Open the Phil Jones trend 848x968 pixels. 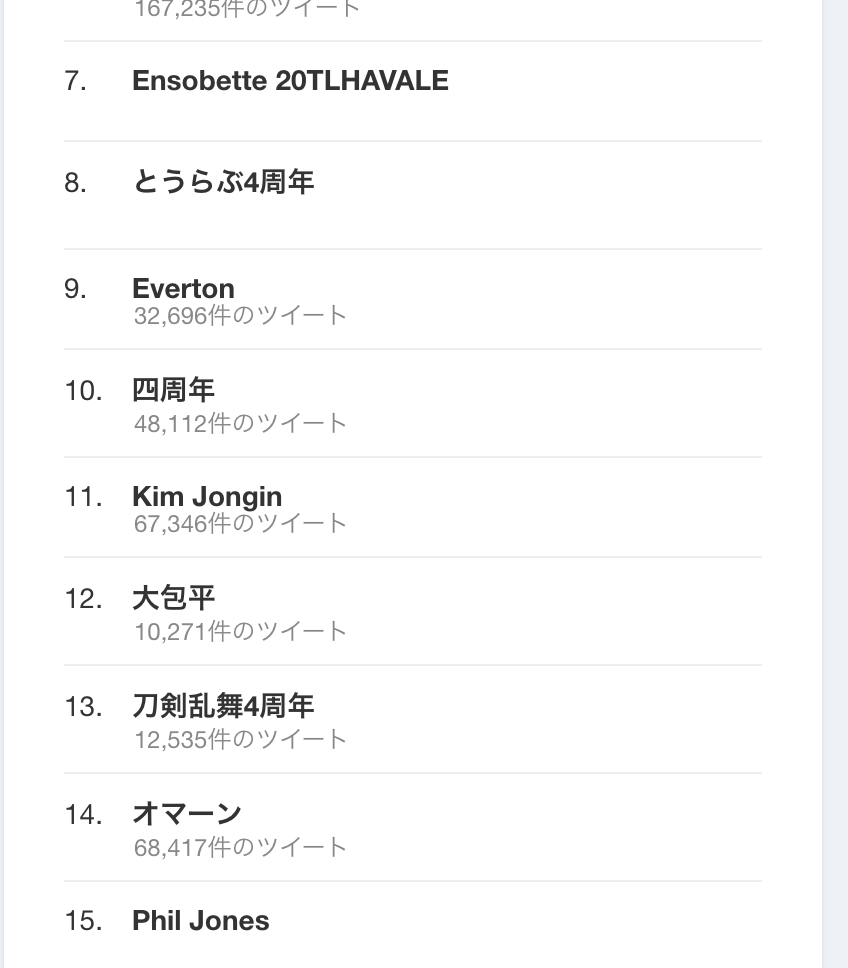200,920
